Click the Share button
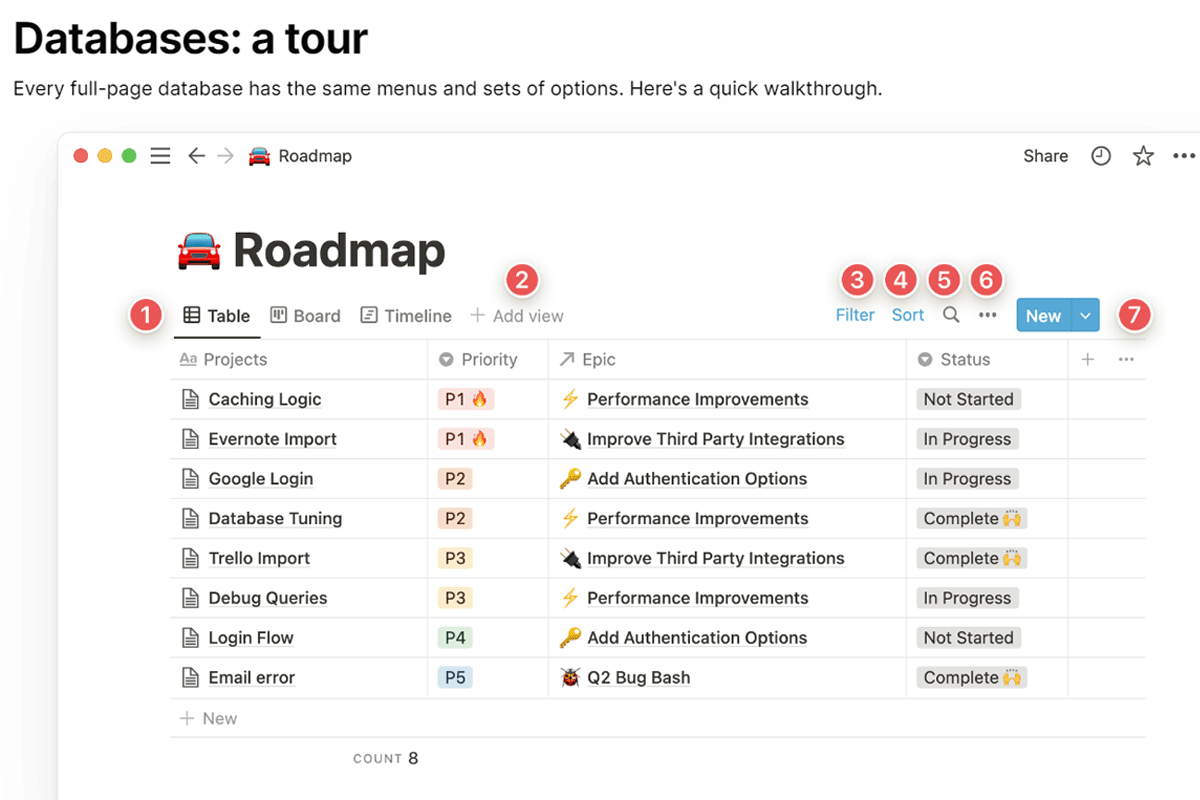The width and height of the screenshot is (1200, 800). tap(1045, 156)
